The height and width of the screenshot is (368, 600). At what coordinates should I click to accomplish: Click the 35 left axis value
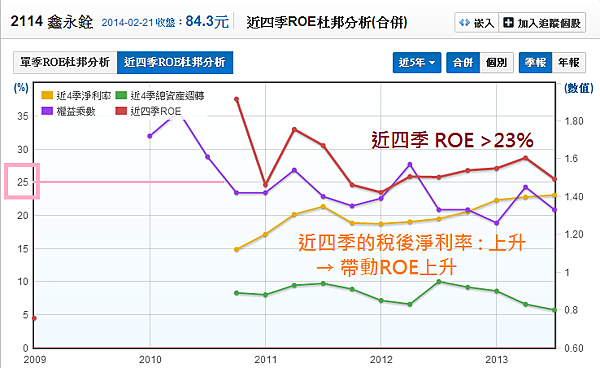click(23, 116)
